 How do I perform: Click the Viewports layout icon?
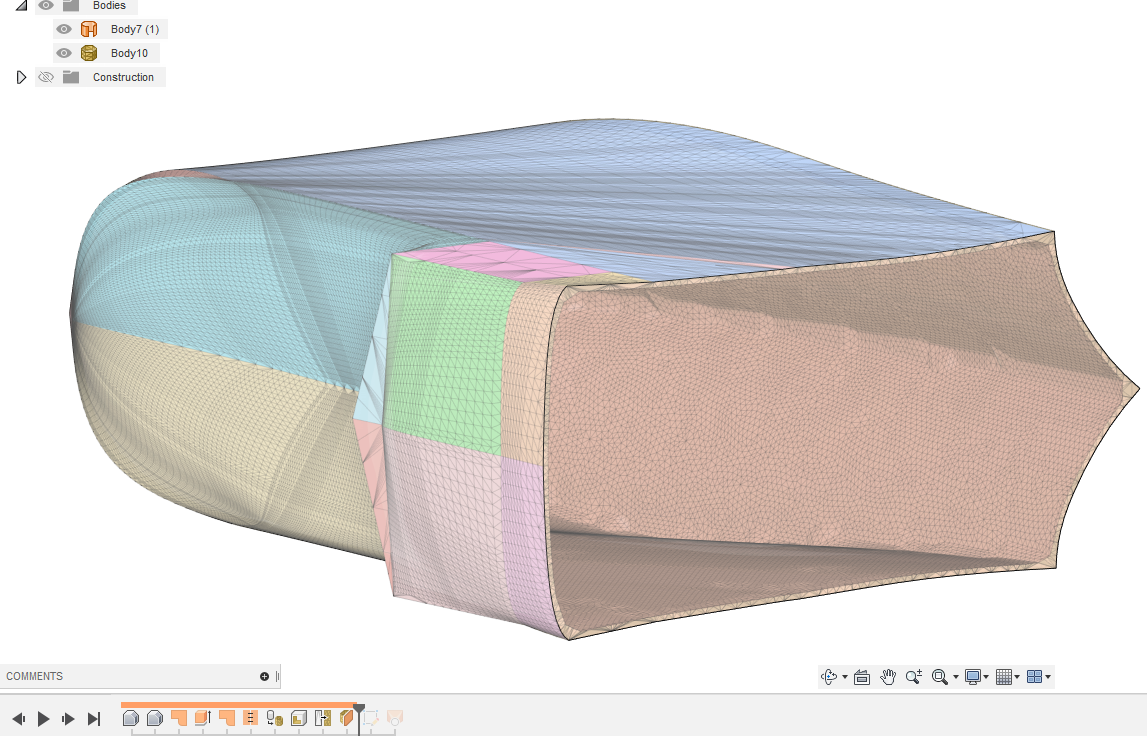(x=1034, y=677)
